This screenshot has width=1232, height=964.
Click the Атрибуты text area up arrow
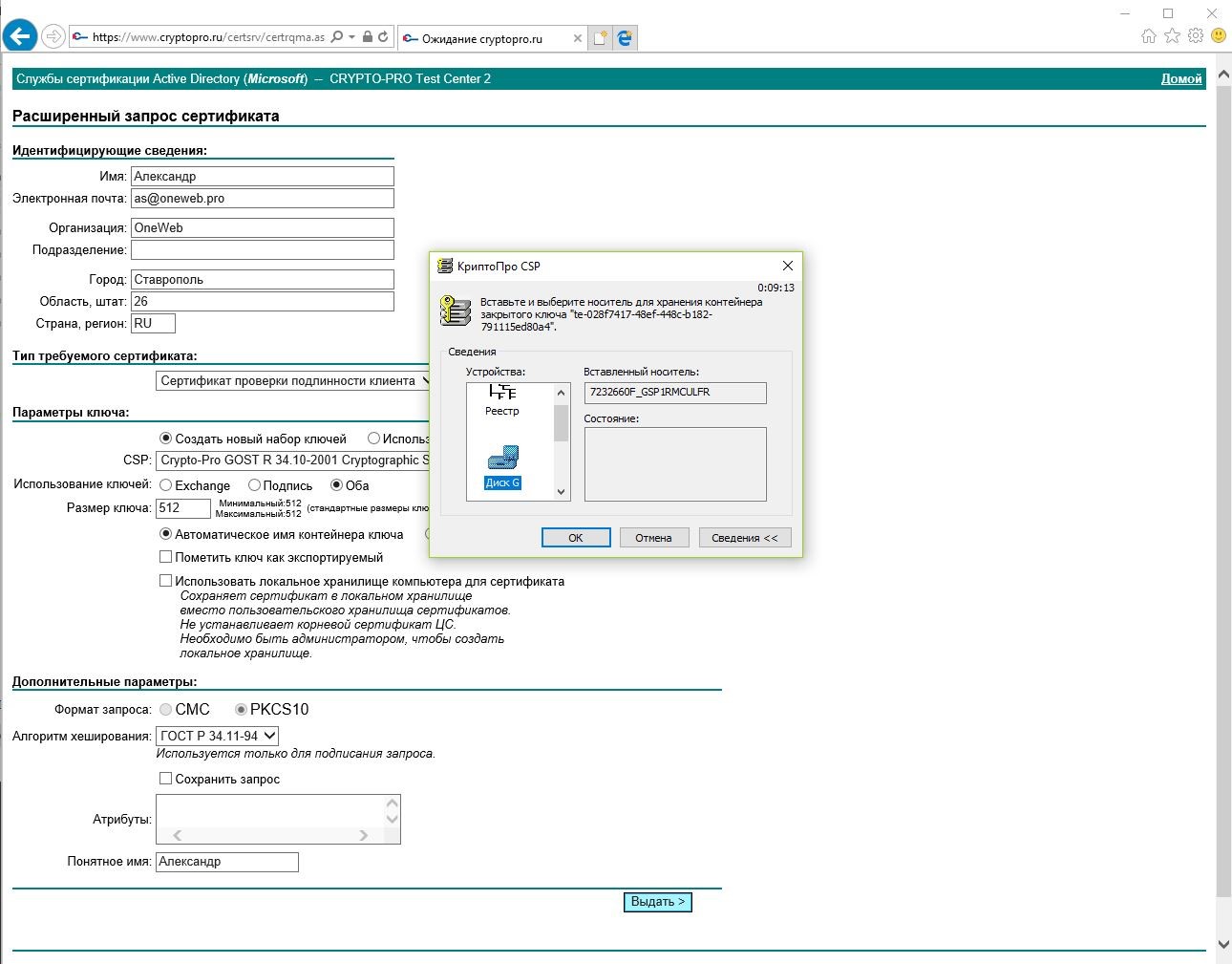coord(392,803)
